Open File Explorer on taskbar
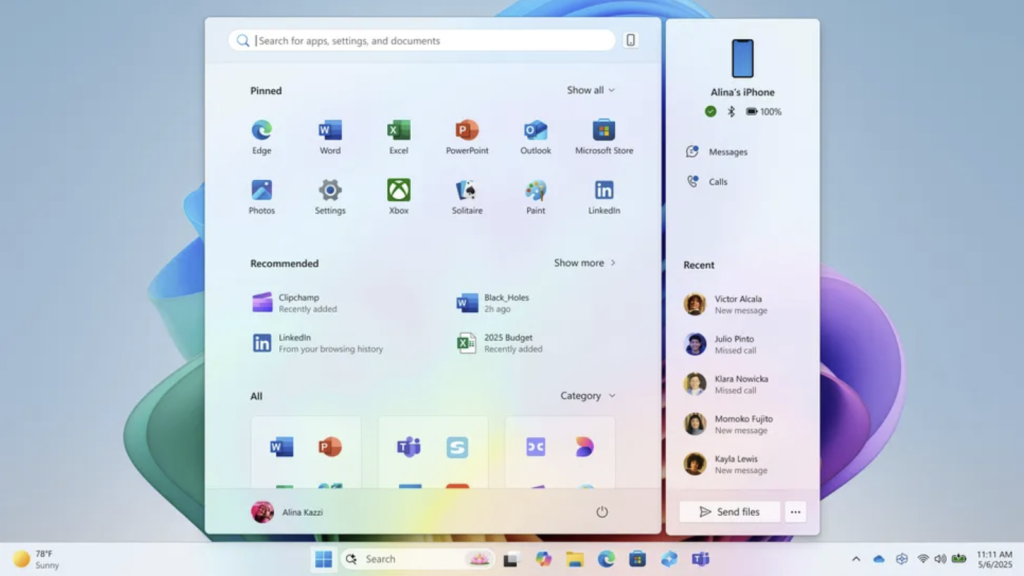The width and height of the screenshot is (1024, 576). [575, 559]
